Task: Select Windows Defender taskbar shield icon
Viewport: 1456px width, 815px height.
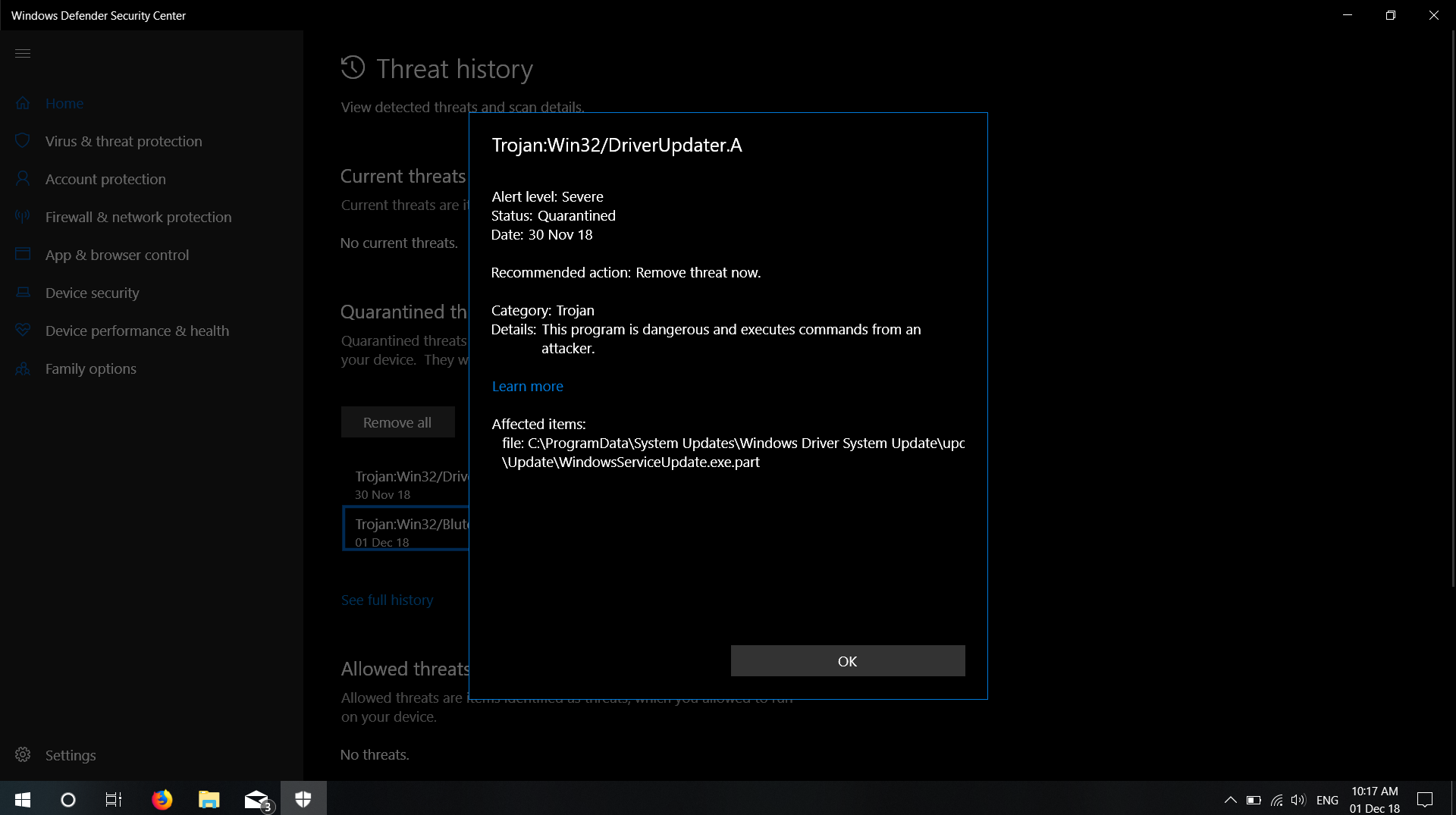Action: click(303, 799)
